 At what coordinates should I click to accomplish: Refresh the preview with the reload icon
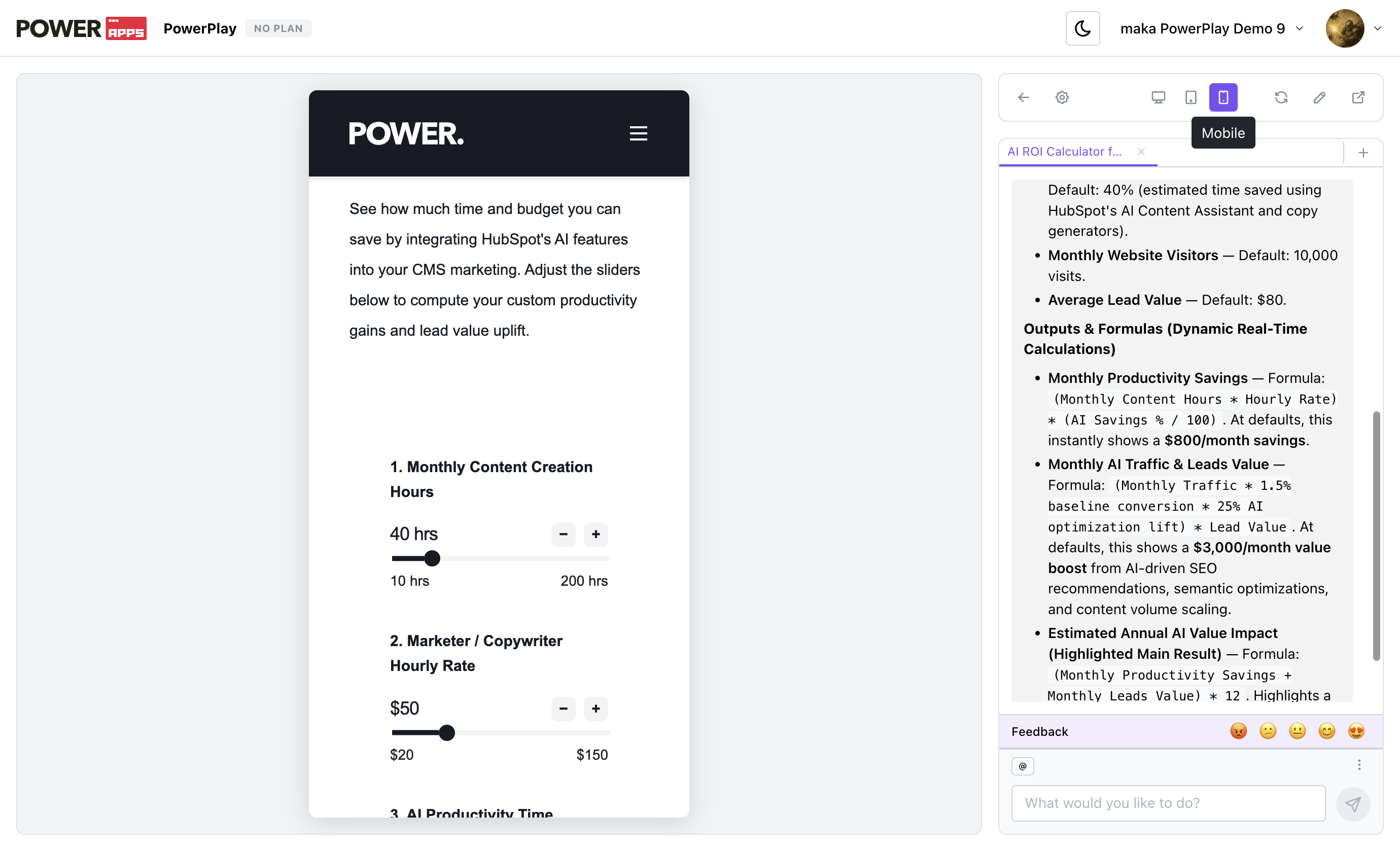click(1281, 98)
